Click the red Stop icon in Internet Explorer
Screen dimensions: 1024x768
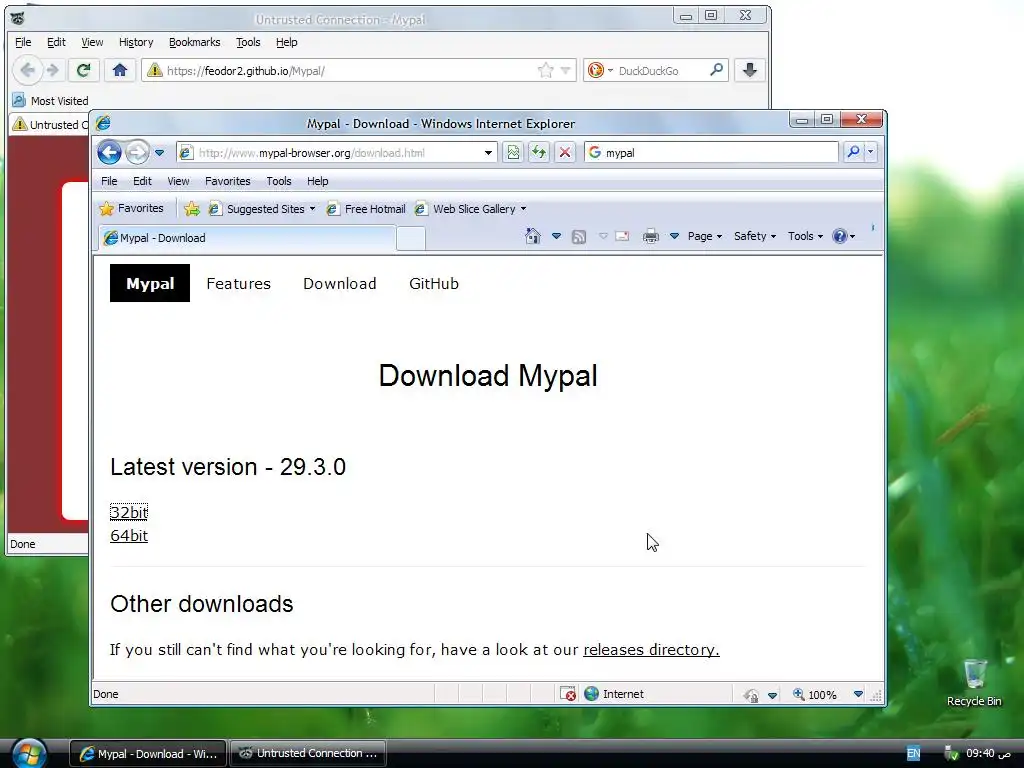point(565,153)
